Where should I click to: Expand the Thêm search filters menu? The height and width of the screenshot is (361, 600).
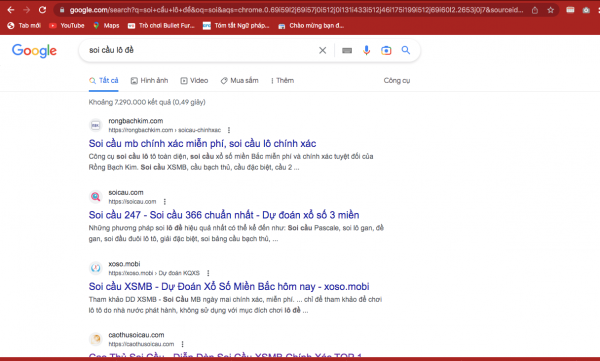point(282,81)
